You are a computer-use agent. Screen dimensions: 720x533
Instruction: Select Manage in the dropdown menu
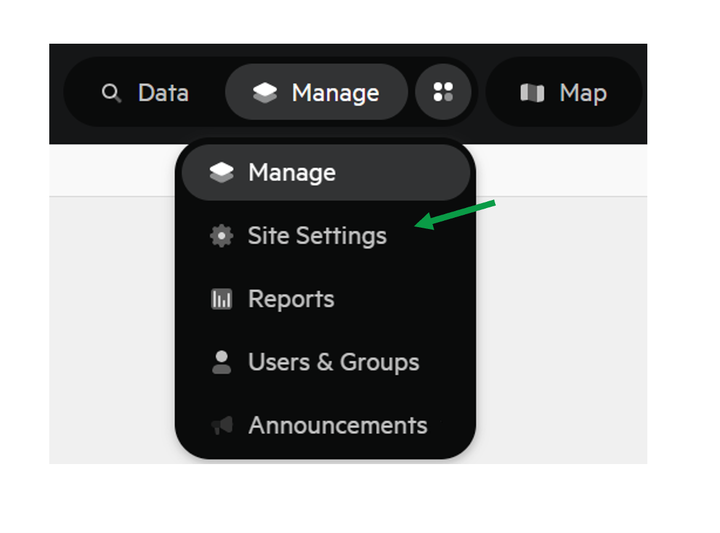click(326, 173)
